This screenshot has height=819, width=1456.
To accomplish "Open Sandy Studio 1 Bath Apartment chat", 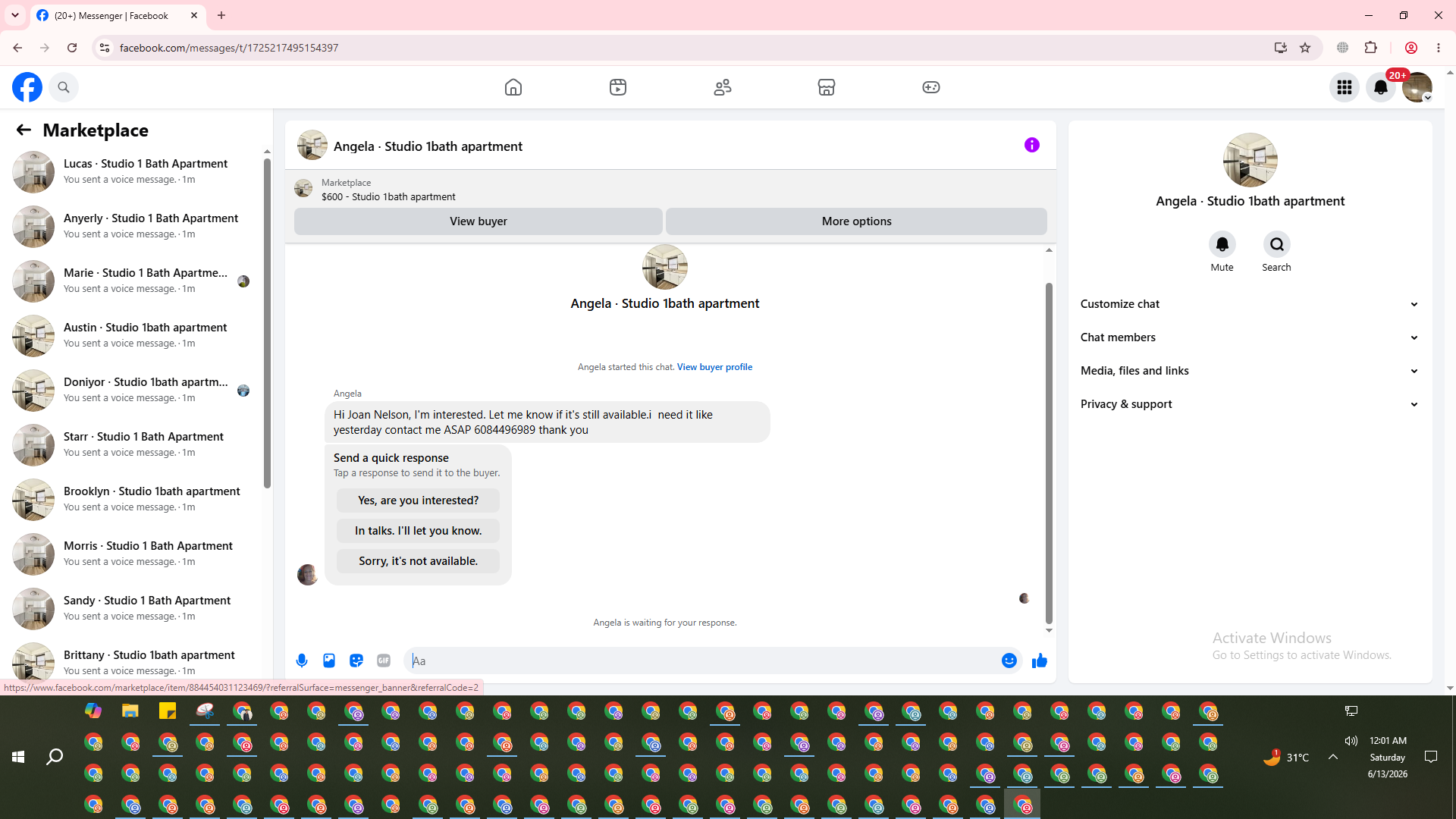I will click(x=133, y=608).
